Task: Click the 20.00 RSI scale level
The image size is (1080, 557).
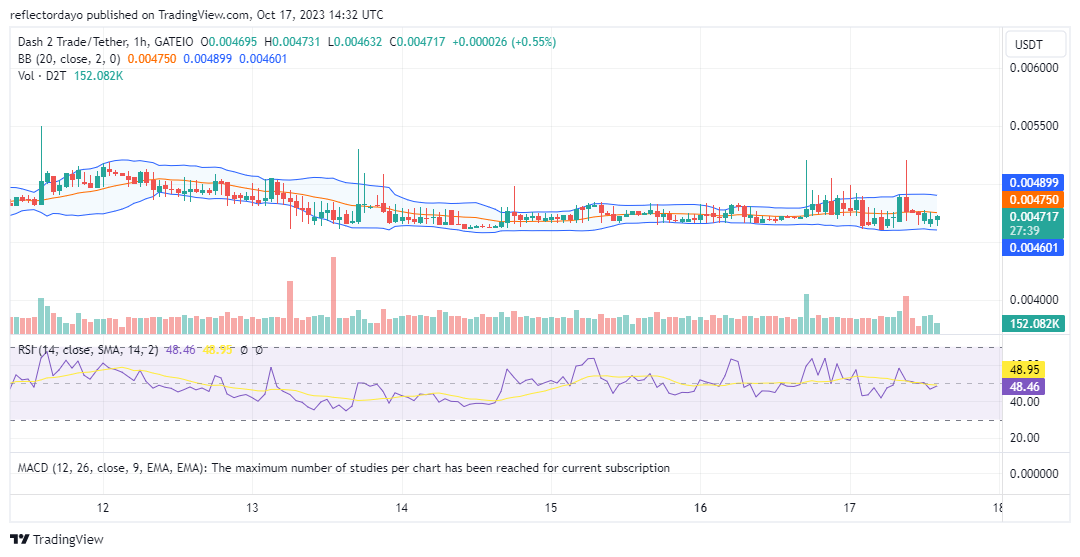Action: click(1025, 437)
